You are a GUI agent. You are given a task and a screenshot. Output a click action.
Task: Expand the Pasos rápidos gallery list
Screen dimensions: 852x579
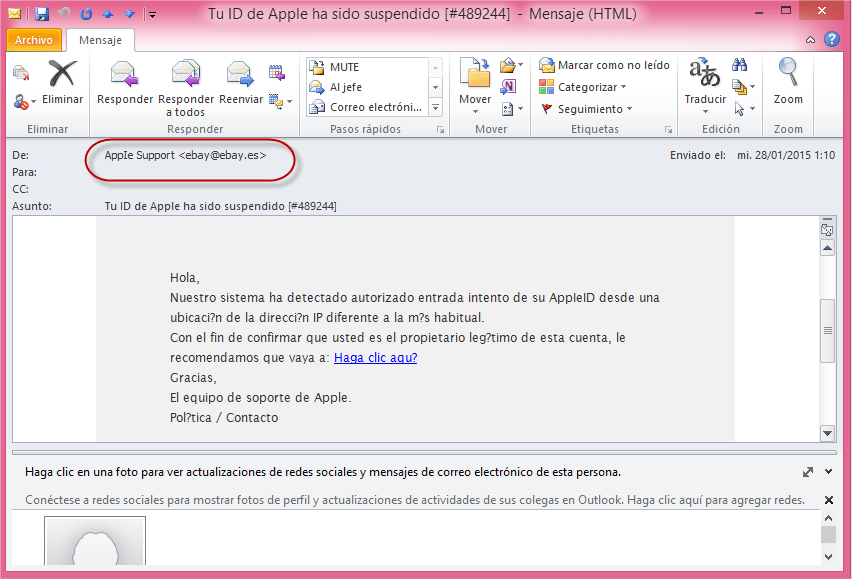435,108
